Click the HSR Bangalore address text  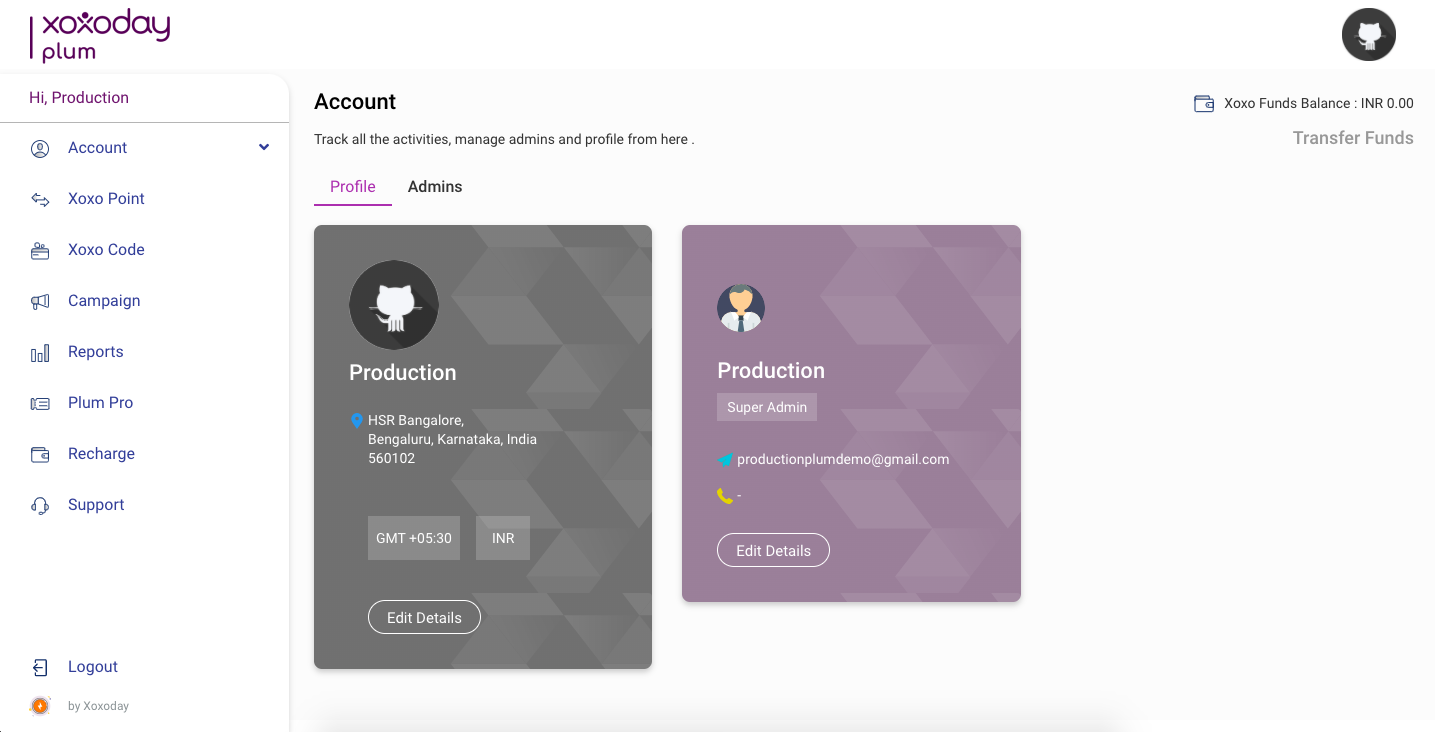click(452, 439)
